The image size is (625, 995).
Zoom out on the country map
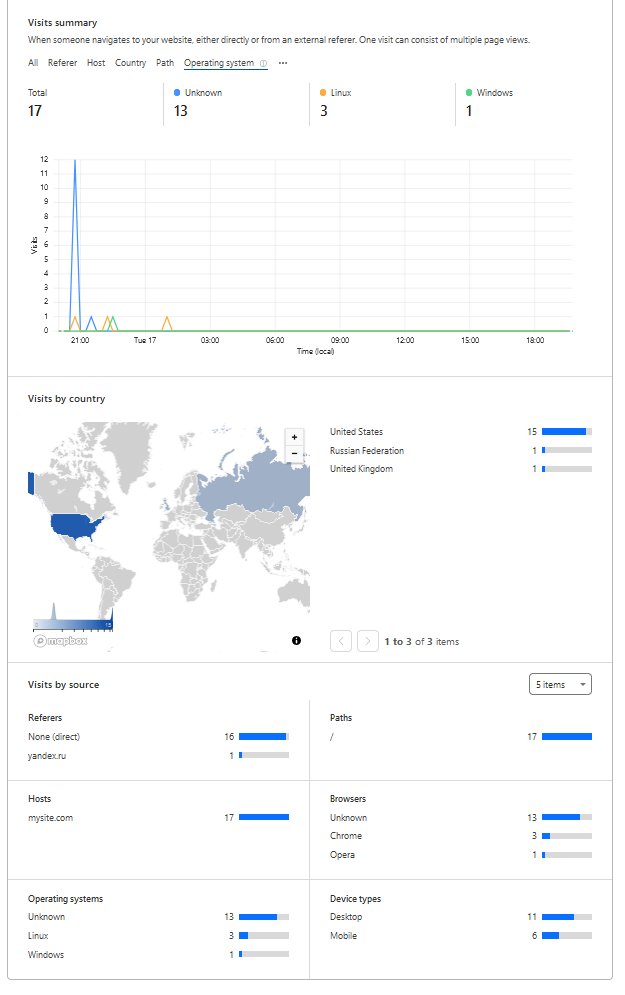[294, 453]
